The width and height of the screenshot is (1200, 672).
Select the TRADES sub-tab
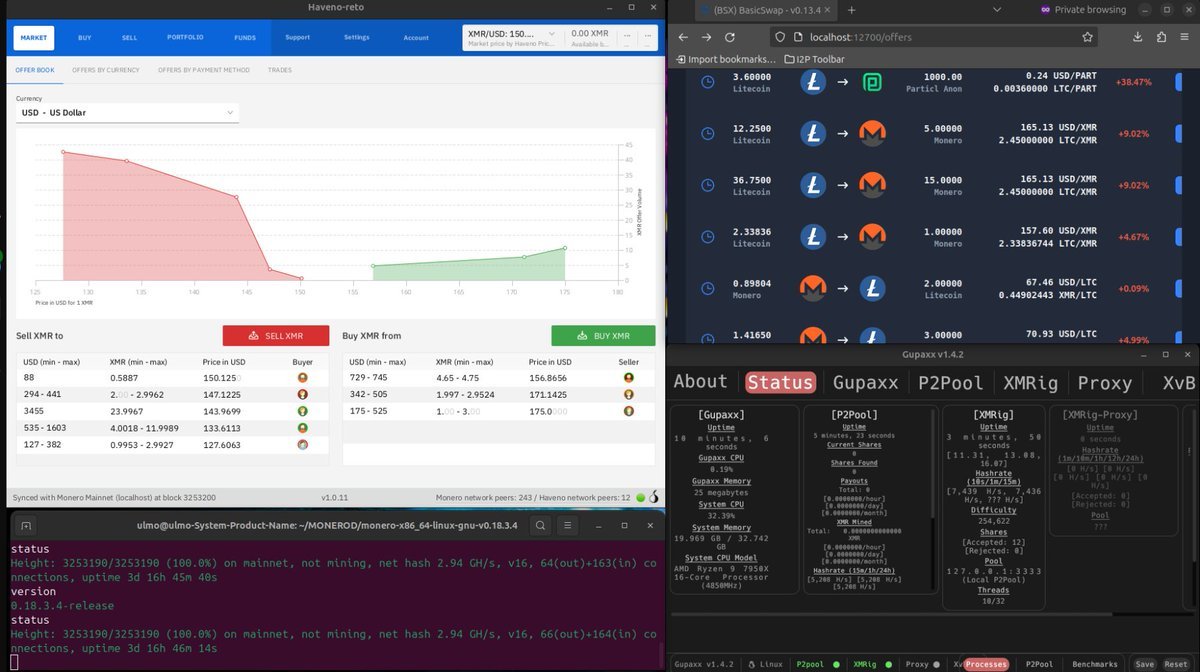(280, 70)
